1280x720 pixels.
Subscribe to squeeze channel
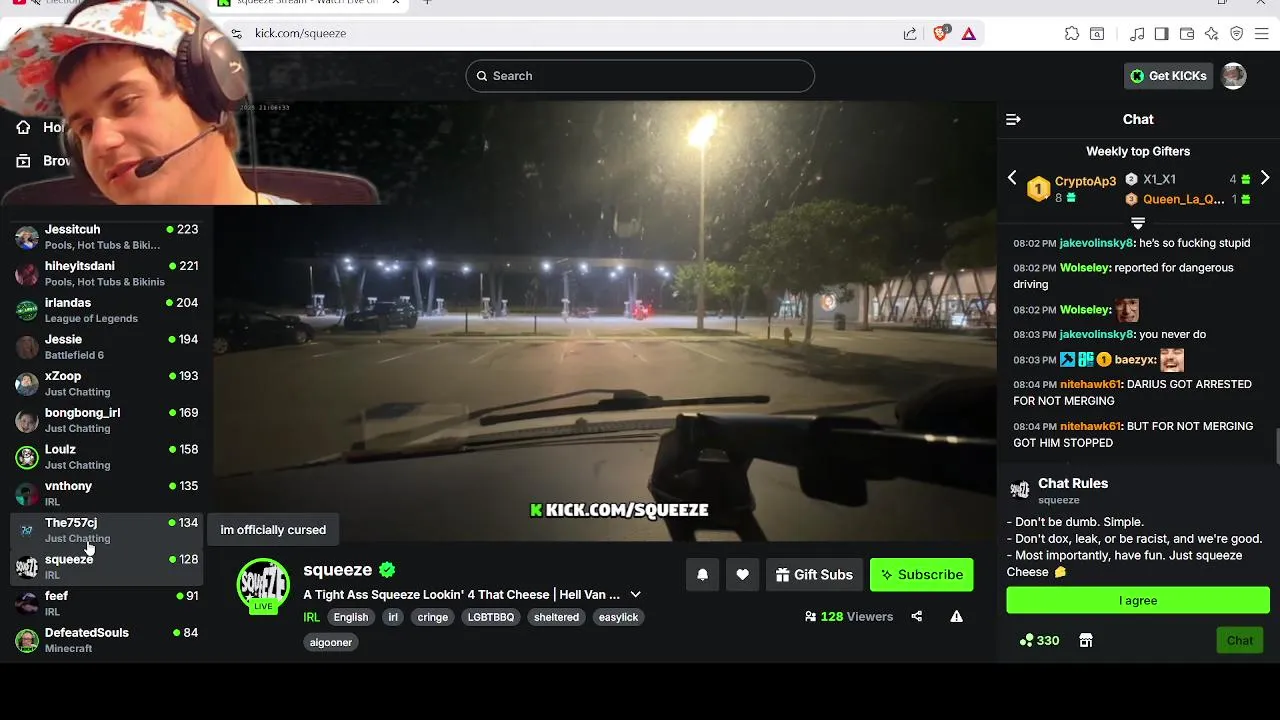click(921, 575)
